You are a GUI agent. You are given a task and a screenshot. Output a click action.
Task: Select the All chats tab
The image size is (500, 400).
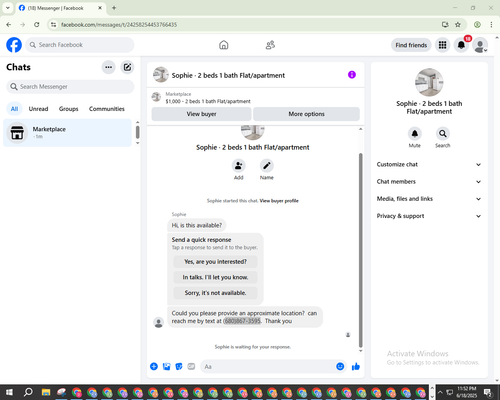(14, 109)
